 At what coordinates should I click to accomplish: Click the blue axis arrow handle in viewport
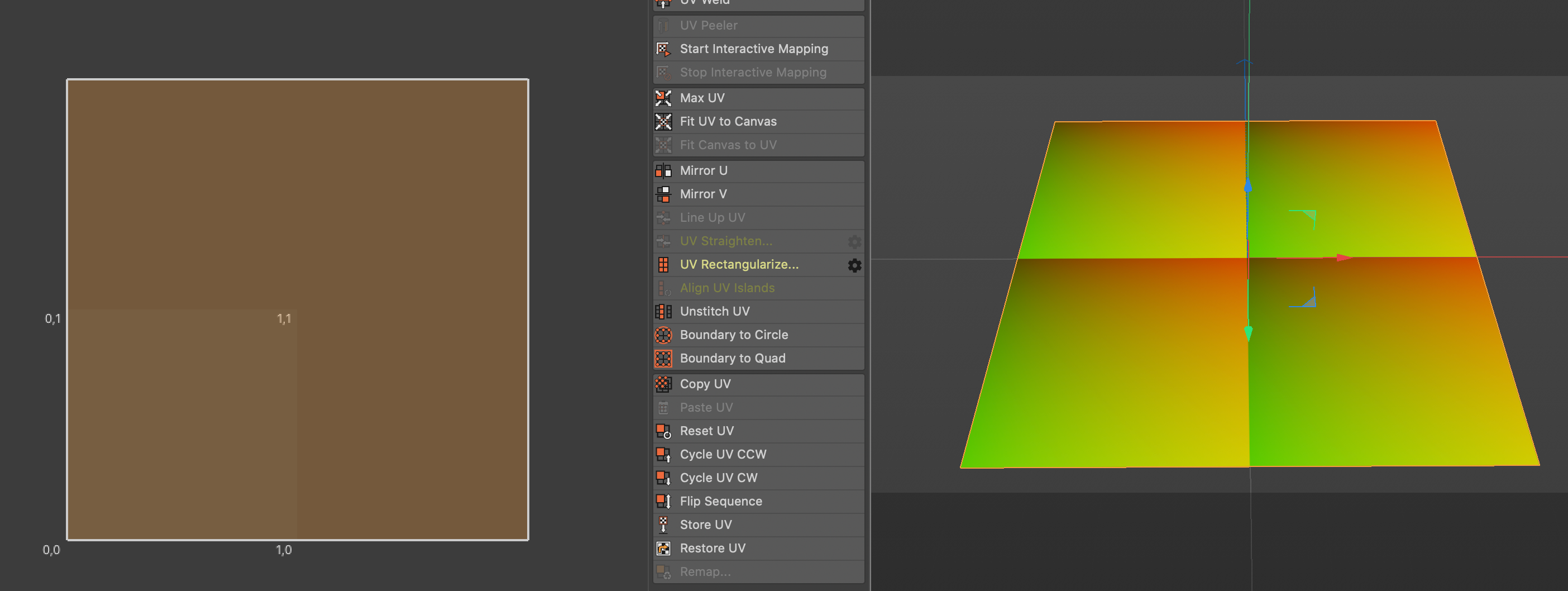coord(1248,186)
